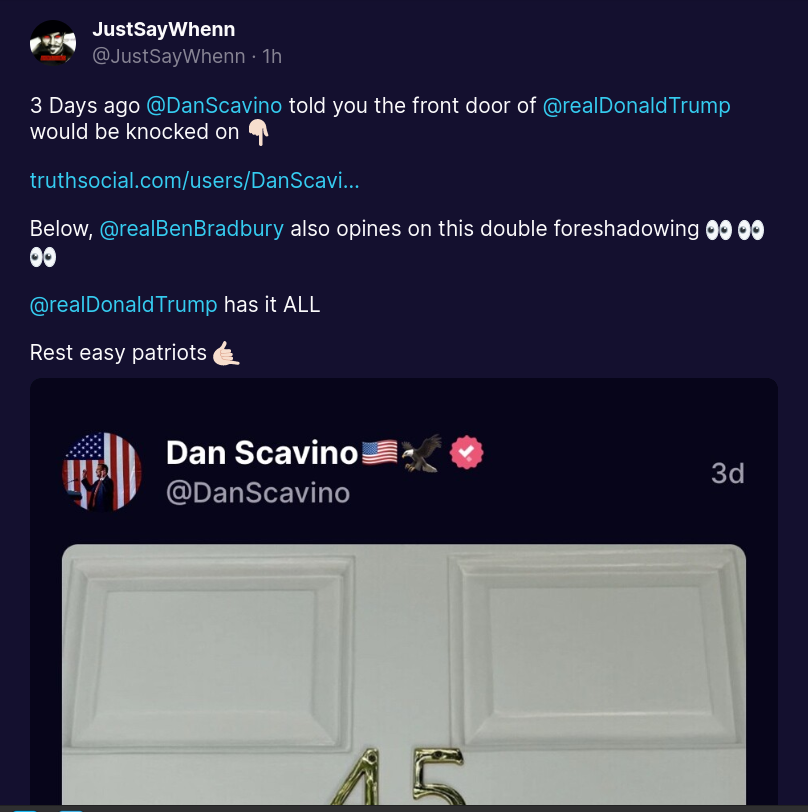The height and width of the screenshot is (812, 808).
Task: Click Dan Scavino's red verified badge
Action: (x=466, y=453)
